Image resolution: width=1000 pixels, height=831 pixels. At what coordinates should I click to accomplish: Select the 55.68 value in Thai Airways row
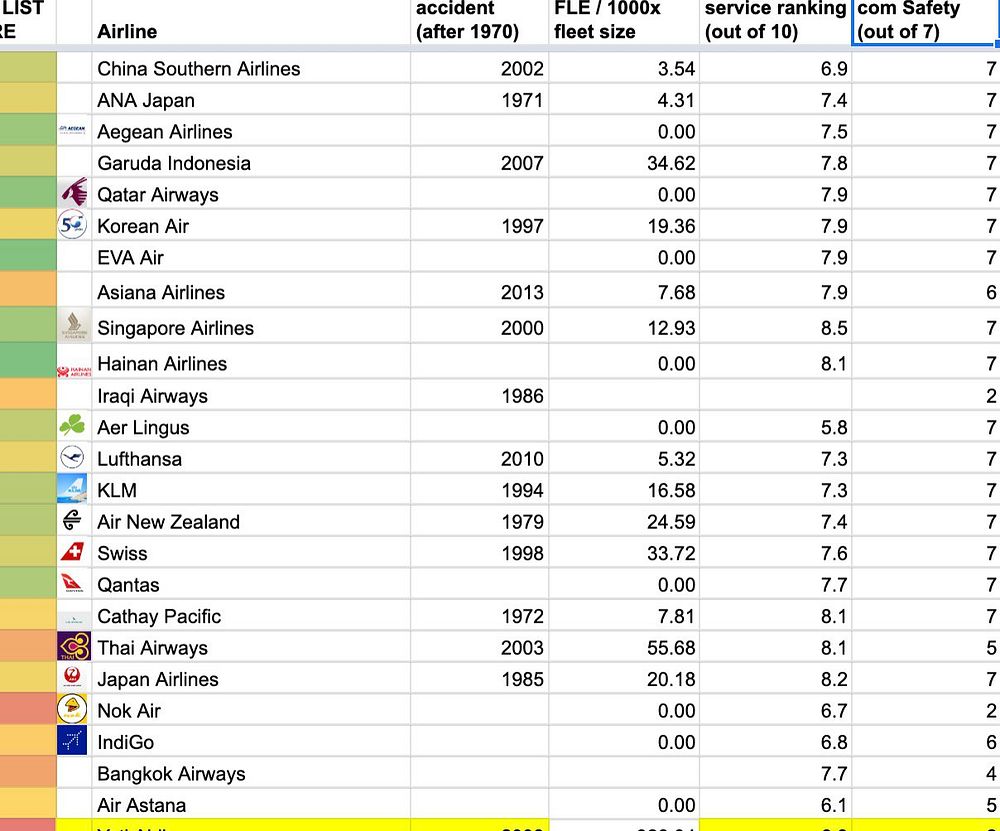pyautogui.click(x=624, y=647)
